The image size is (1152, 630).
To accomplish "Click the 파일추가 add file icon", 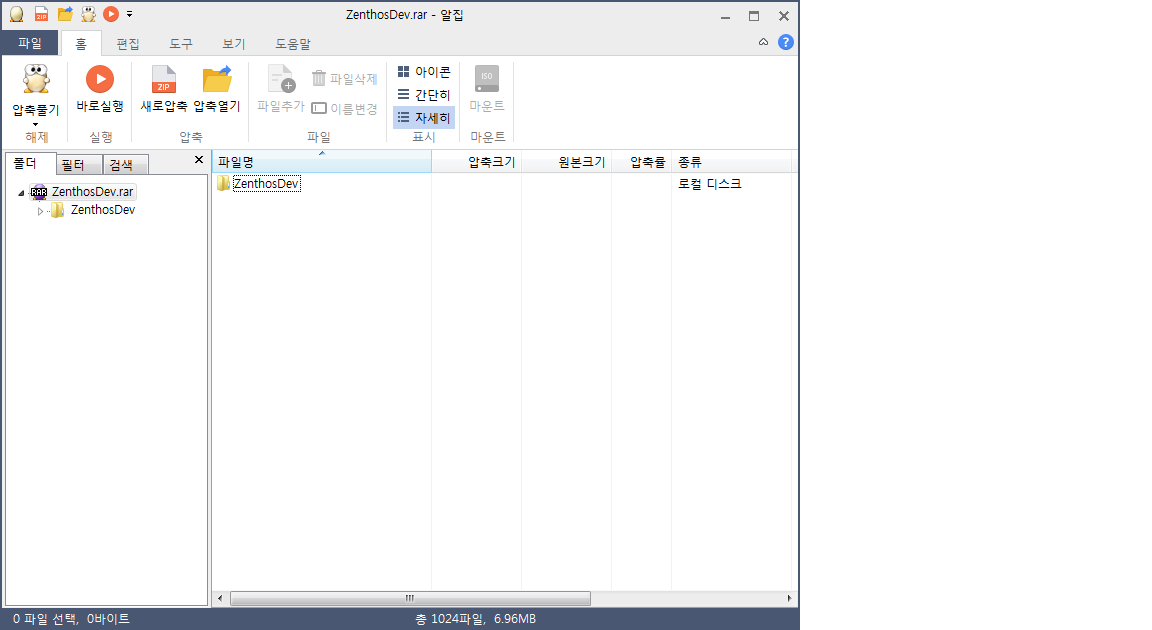I will [x=281, y=79].
